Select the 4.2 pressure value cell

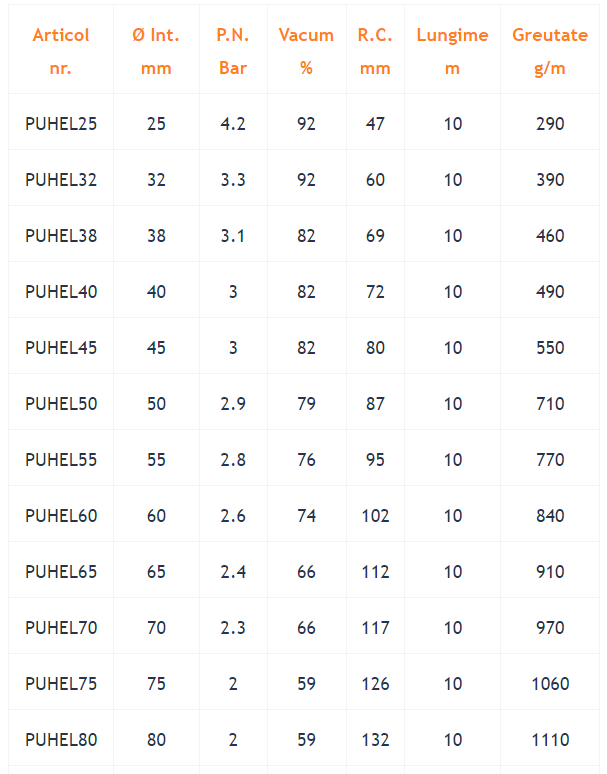(233, 123)
